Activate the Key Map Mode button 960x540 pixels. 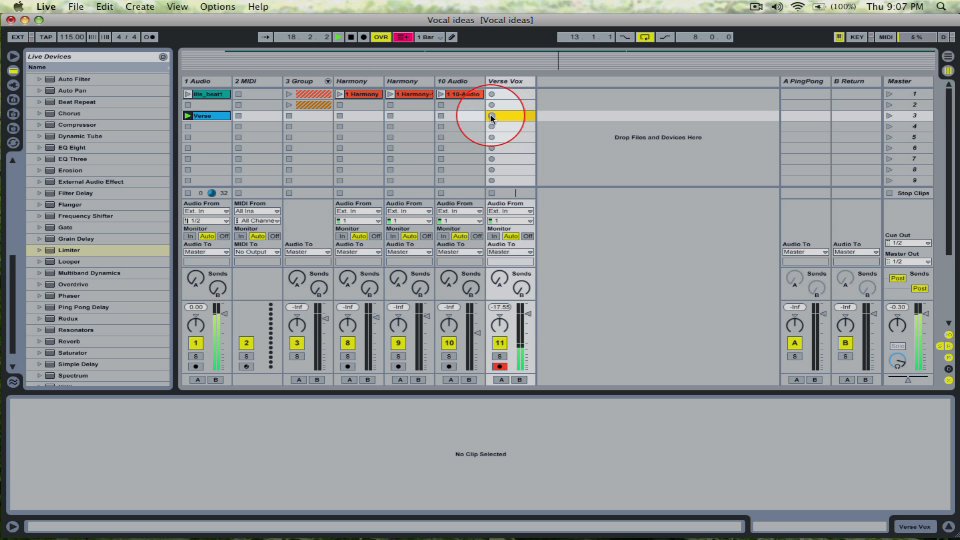pos(857,37)
